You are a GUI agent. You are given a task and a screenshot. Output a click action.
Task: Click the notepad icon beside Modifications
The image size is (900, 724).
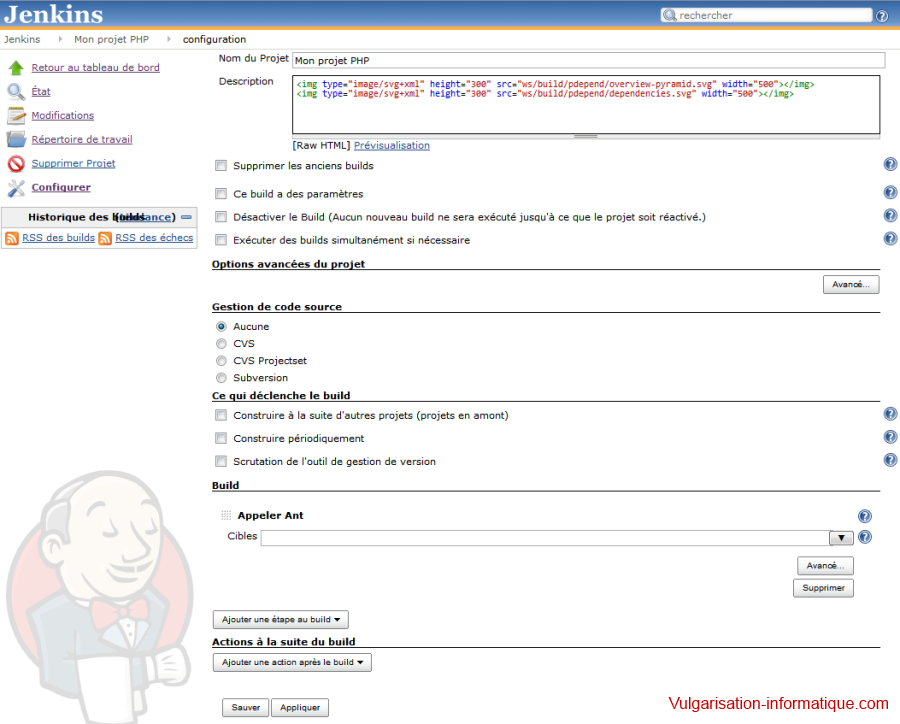(16, 115)
